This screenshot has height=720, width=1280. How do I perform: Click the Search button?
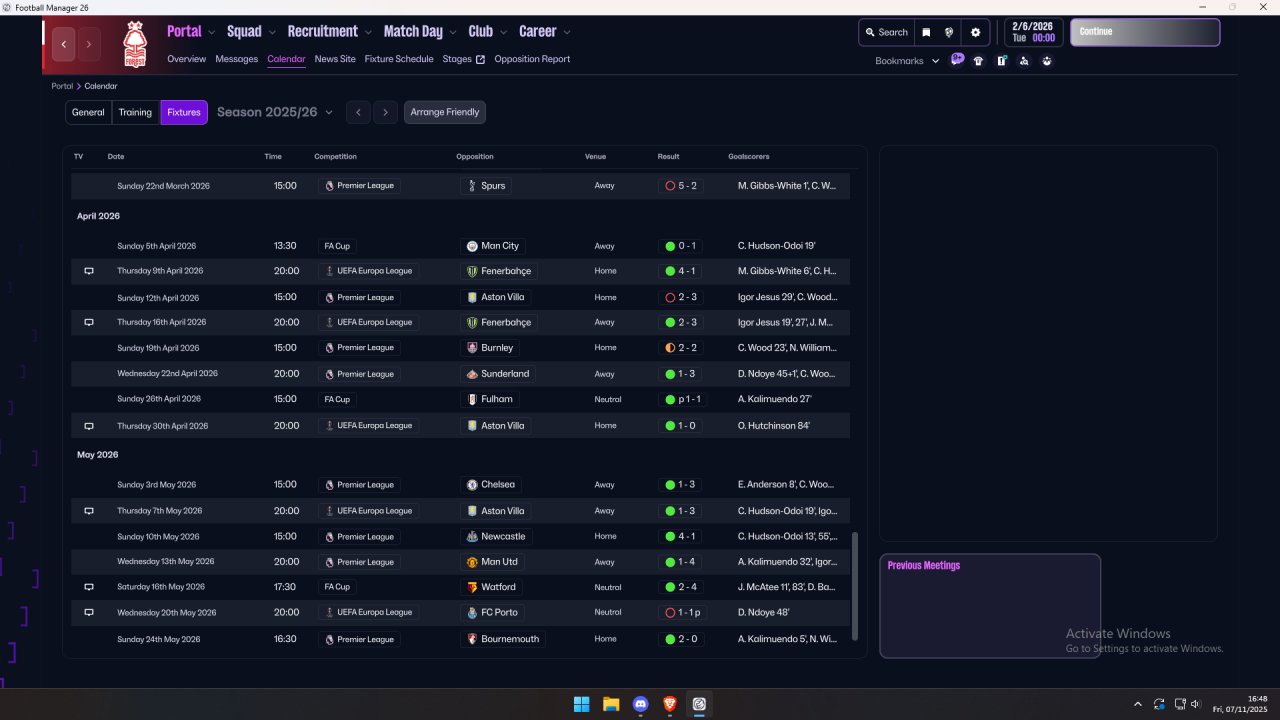point(887,32)
